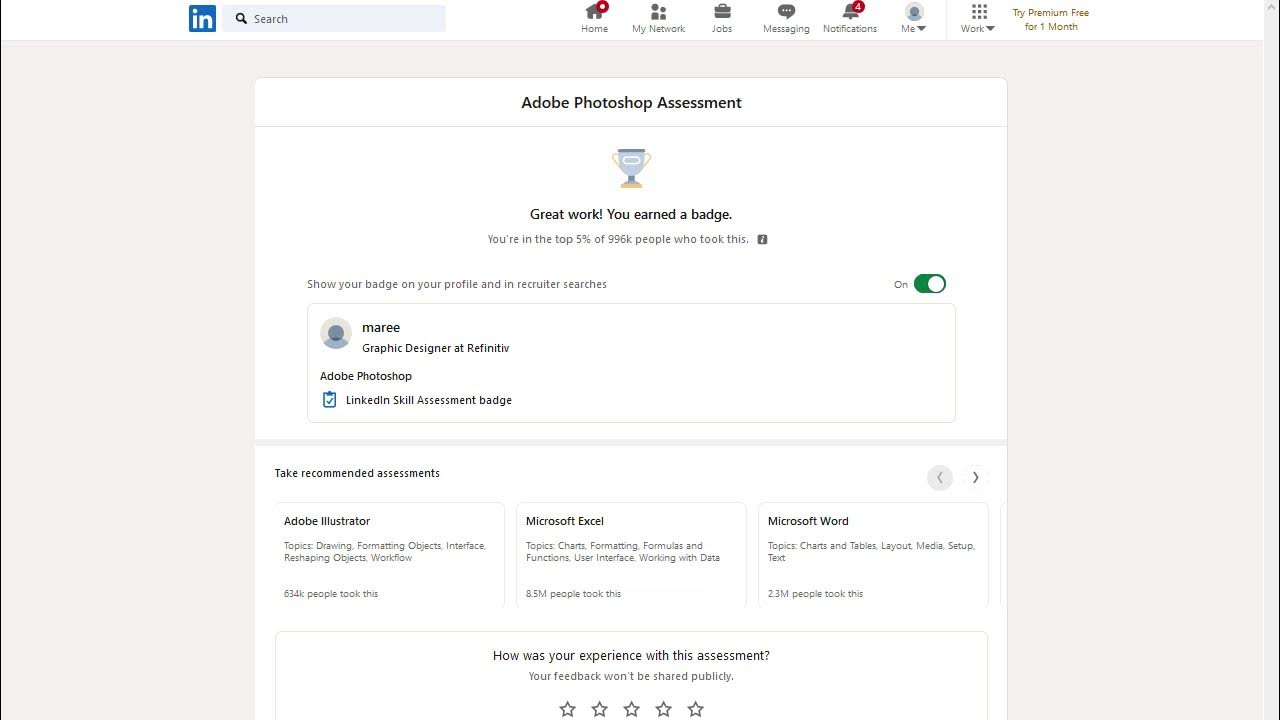Rate the assessment three stars
Screen dimensions: 1280x720
click(x=632, y=709)
